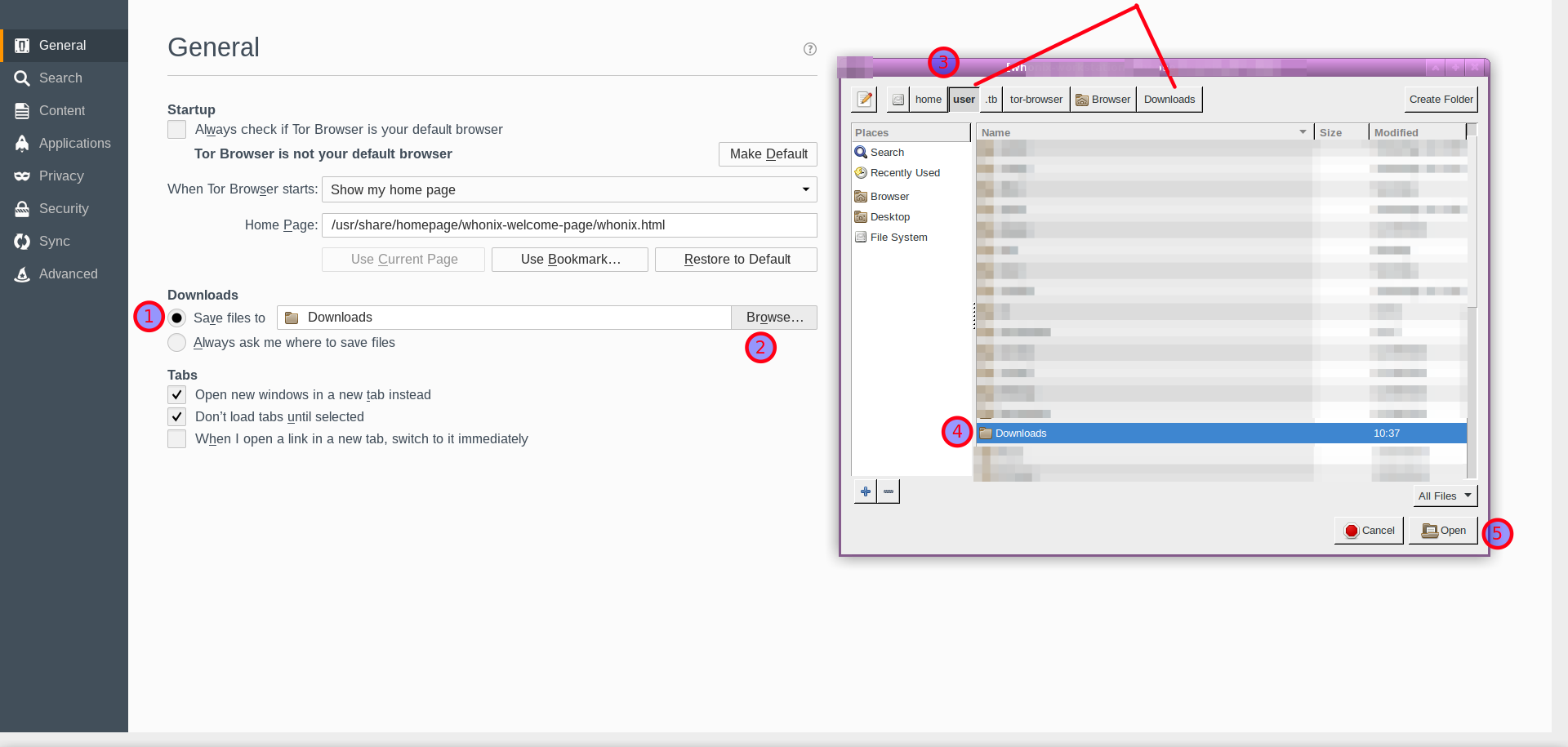Click the help question mark icon
The image size is (1568, 747).
[x=809, y=49]
